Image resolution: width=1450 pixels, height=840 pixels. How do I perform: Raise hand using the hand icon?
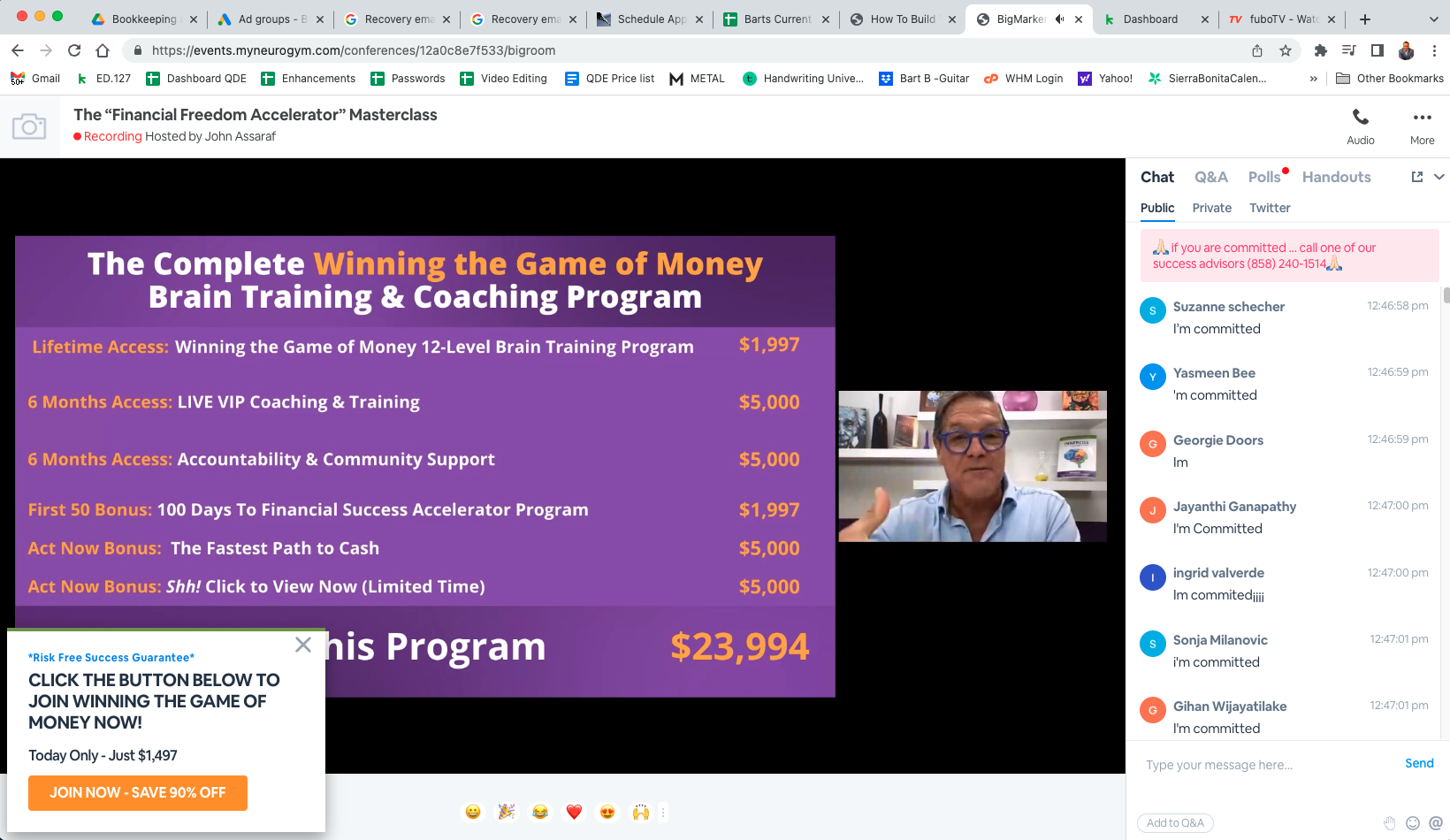click(1390, 823)
